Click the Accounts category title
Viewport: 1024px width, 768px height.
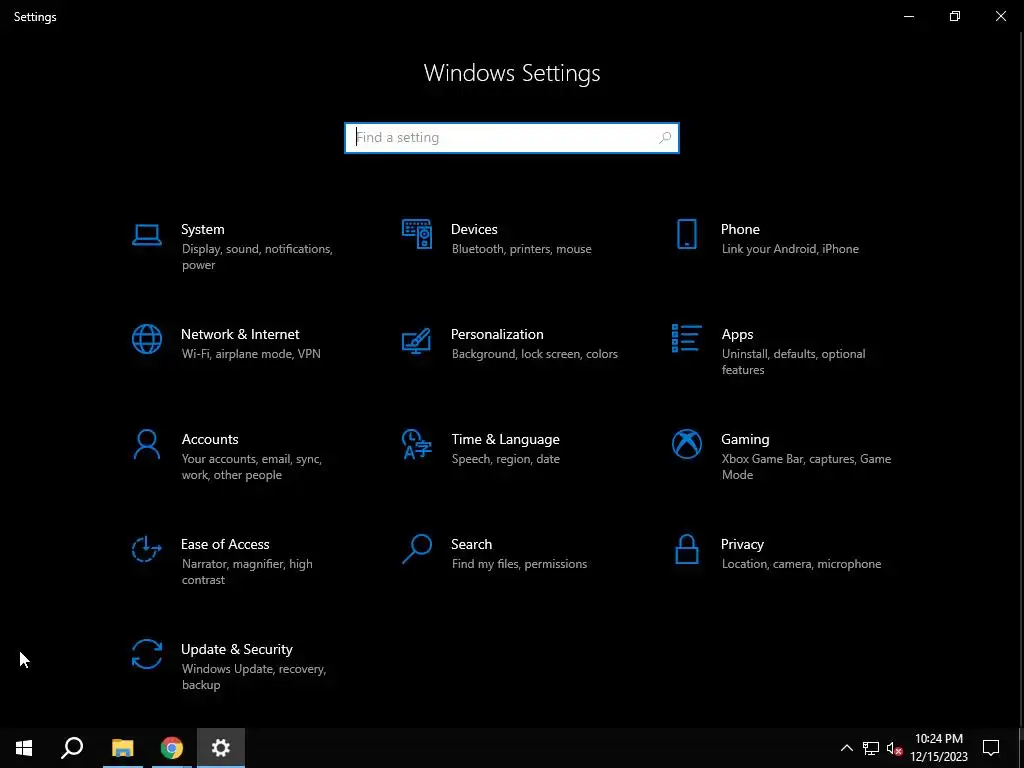pos(210,440)
